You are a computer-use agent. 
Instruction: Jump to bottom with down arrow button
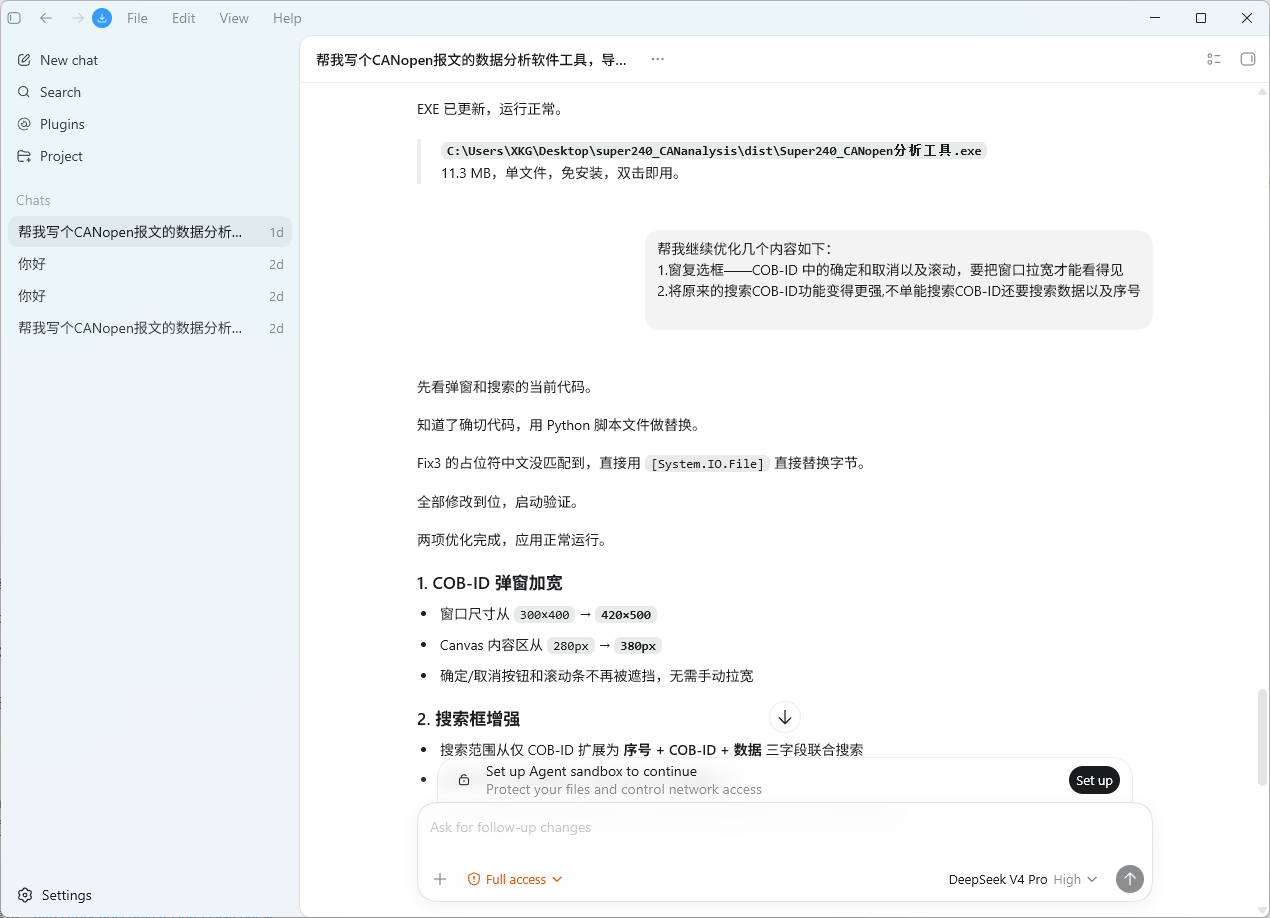point(785,717)
